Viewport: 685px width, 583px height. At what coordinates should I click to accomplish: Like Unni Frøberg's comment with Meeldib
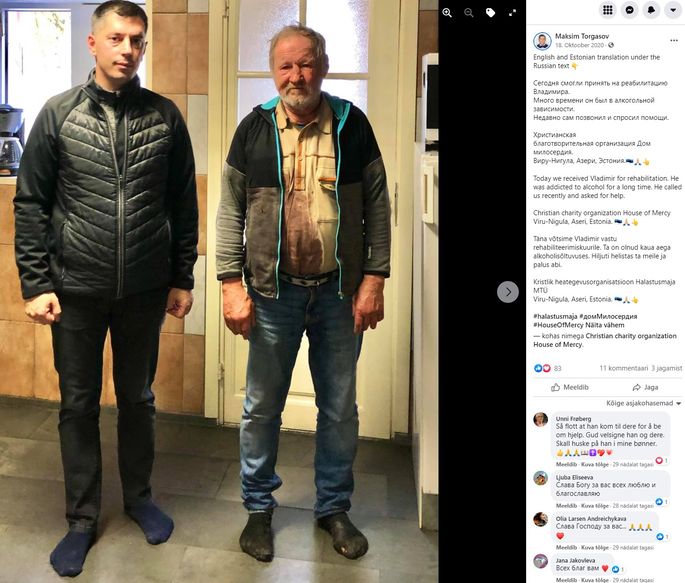coord(566,464)
